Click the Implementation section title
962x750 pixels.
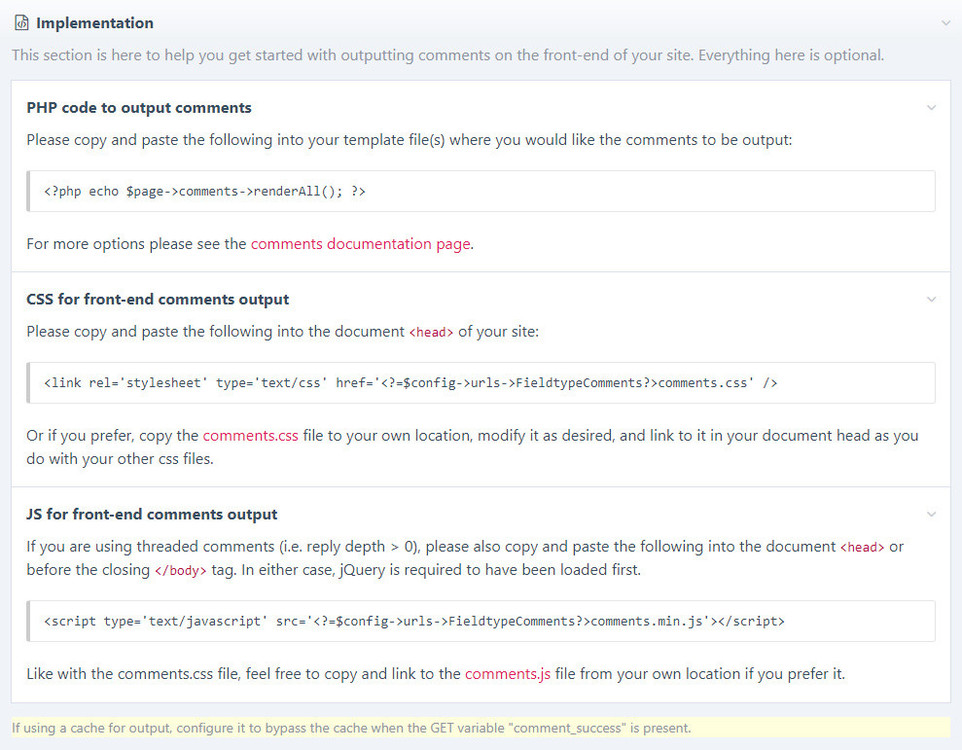coord(95,23)
